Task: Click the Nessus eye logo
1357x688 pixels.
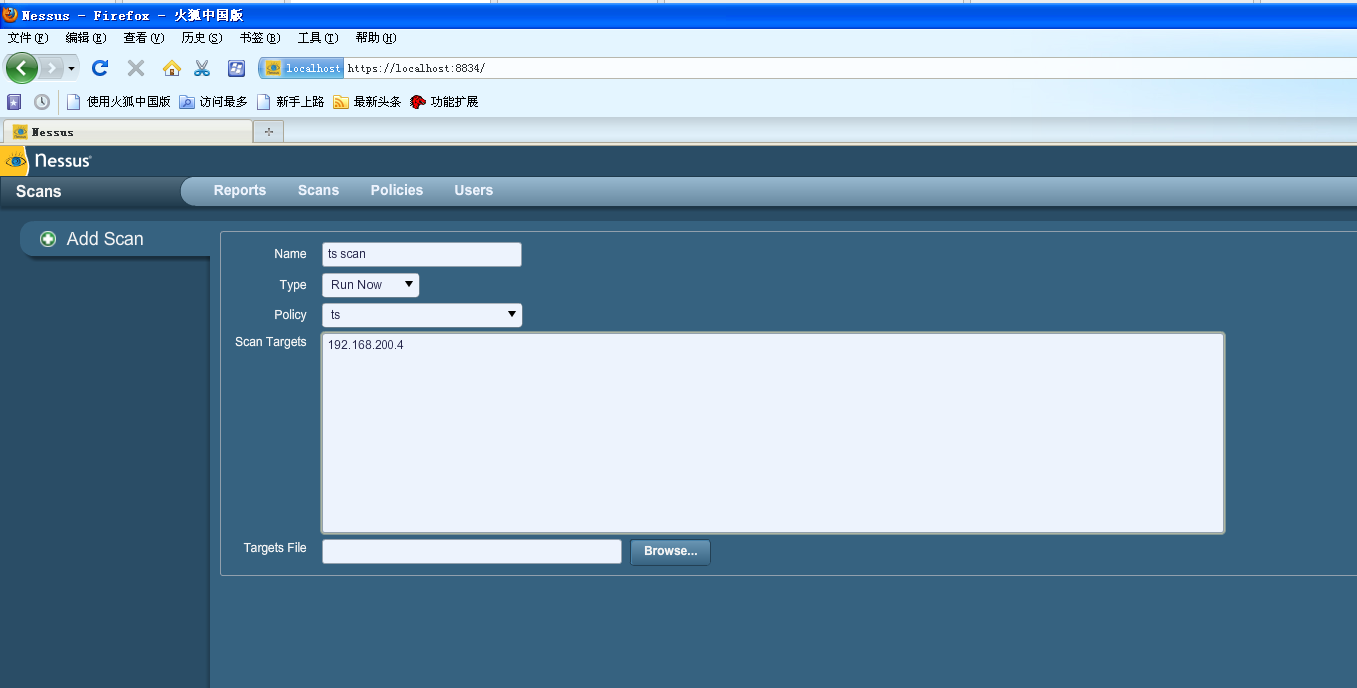Action: click(15, 161)
